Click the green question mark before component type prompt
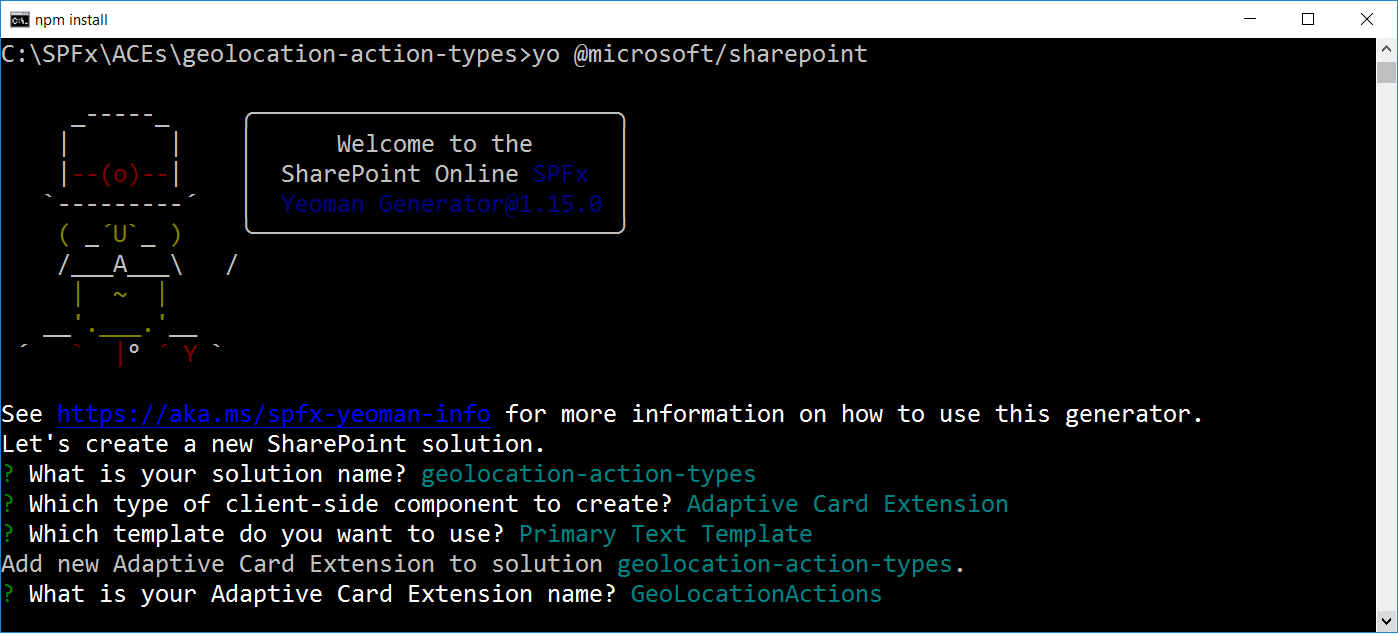 8,504
